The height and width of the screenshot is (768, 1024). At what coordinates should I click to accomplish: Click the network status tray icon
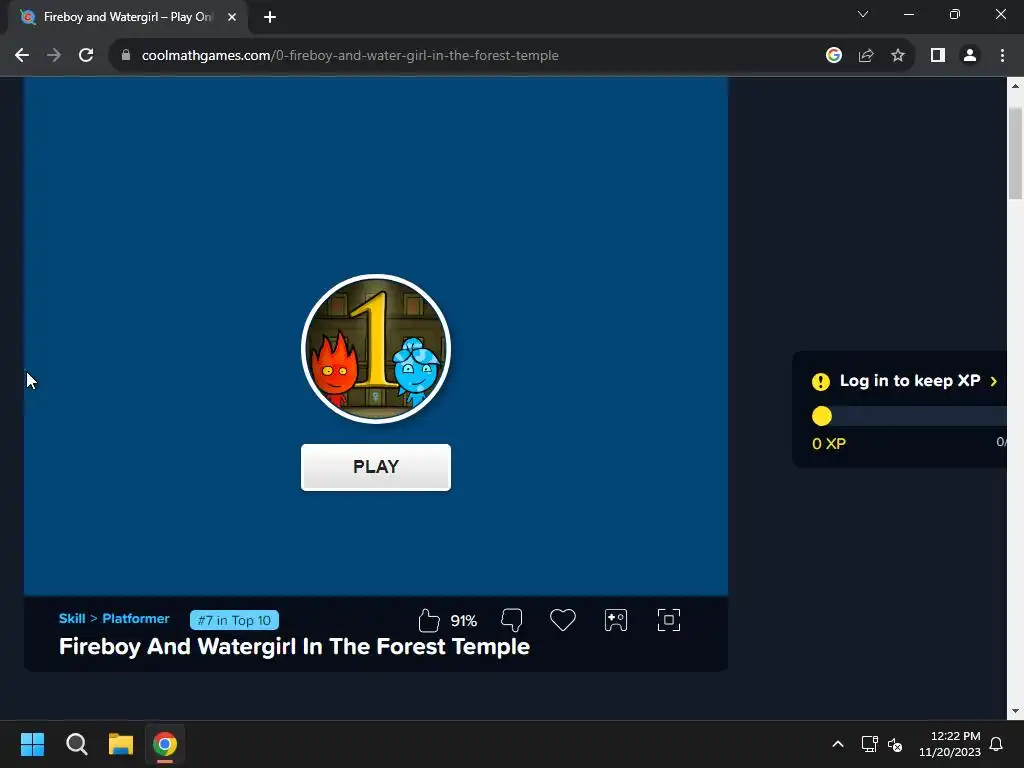(x=869, y=744)
